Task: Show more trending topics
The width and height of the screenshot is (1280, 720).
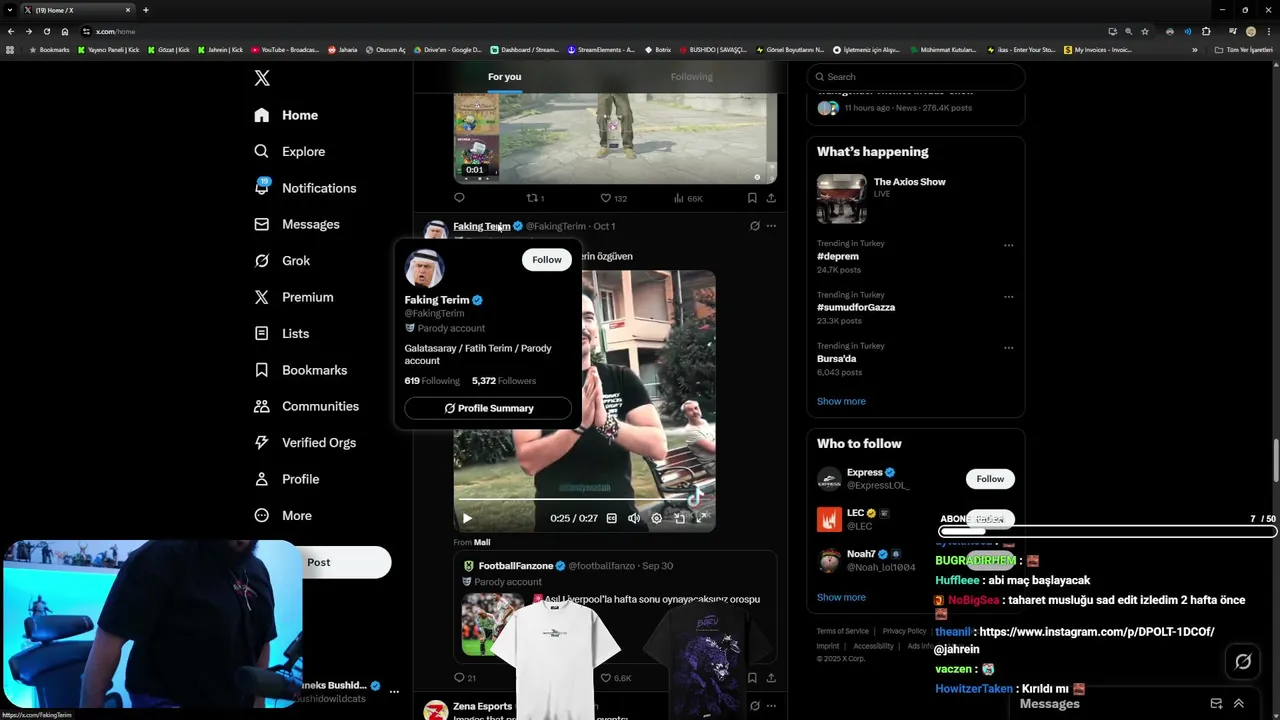Action: 841,401
